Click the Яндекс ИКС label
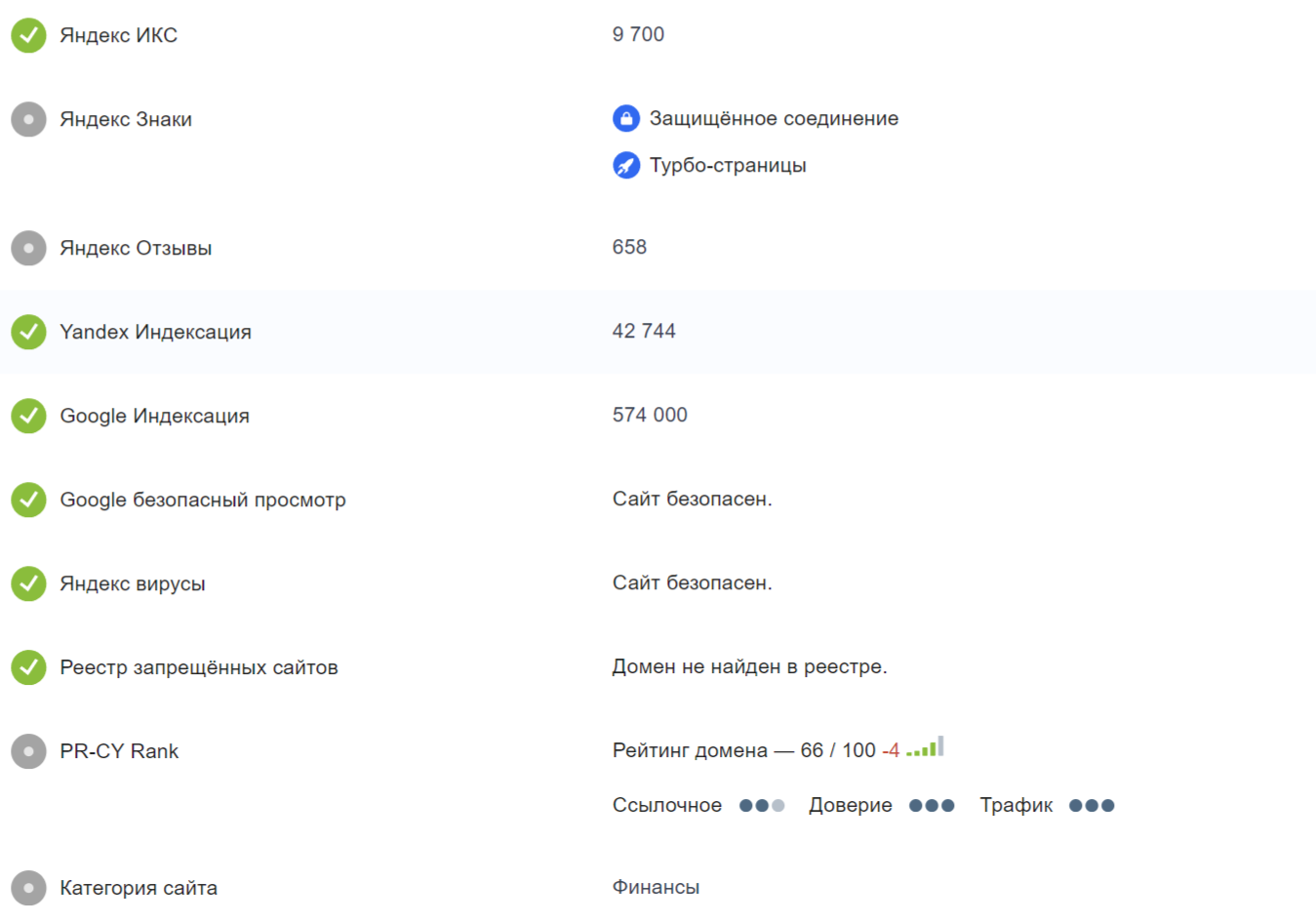This screenshot has width=1316, height=922. click(x=118, y=35)
